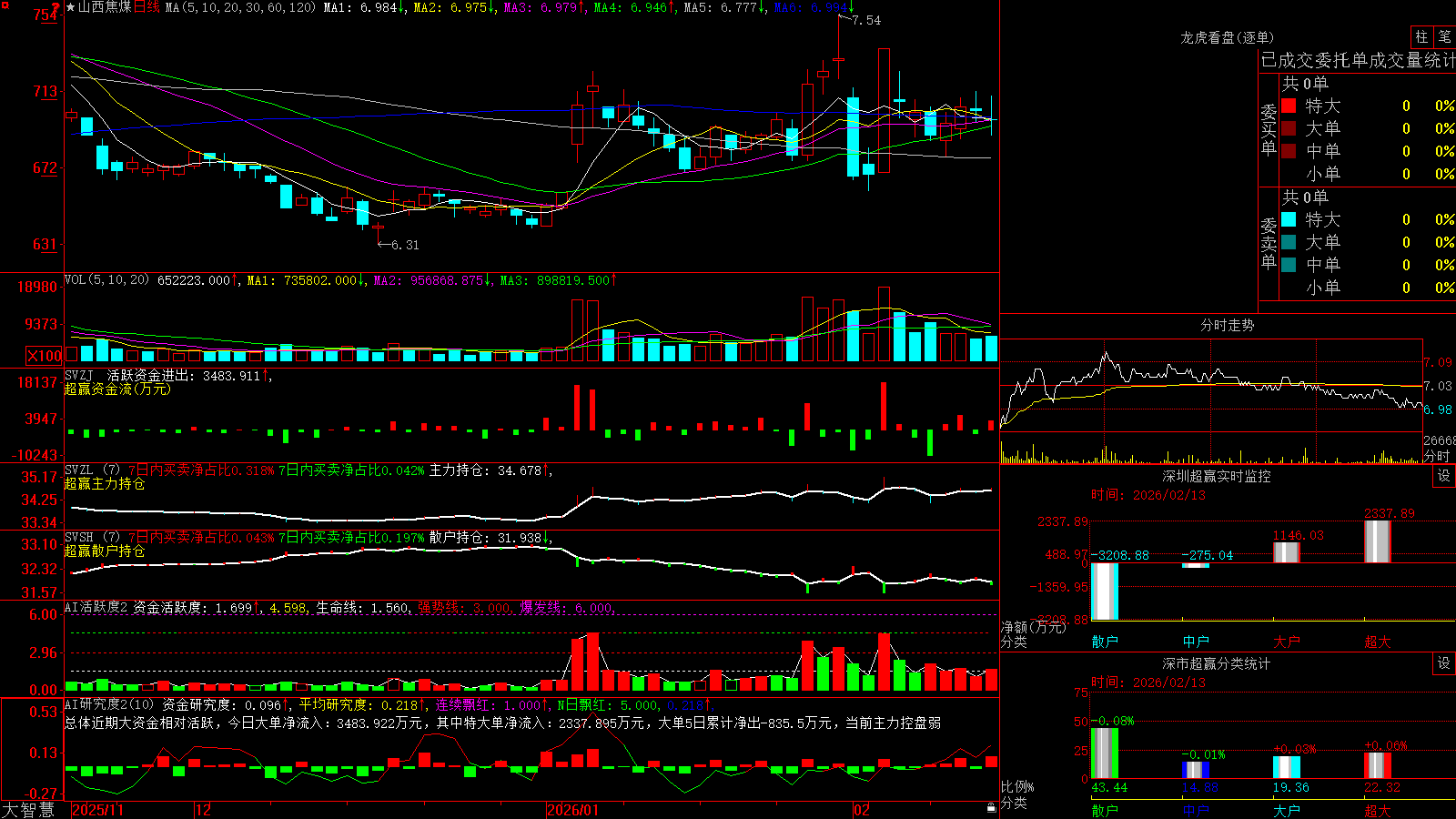Click the 散户 43.44 bar in 深市超赢分类统计

pyautogui.click(x=1105, y=753)
